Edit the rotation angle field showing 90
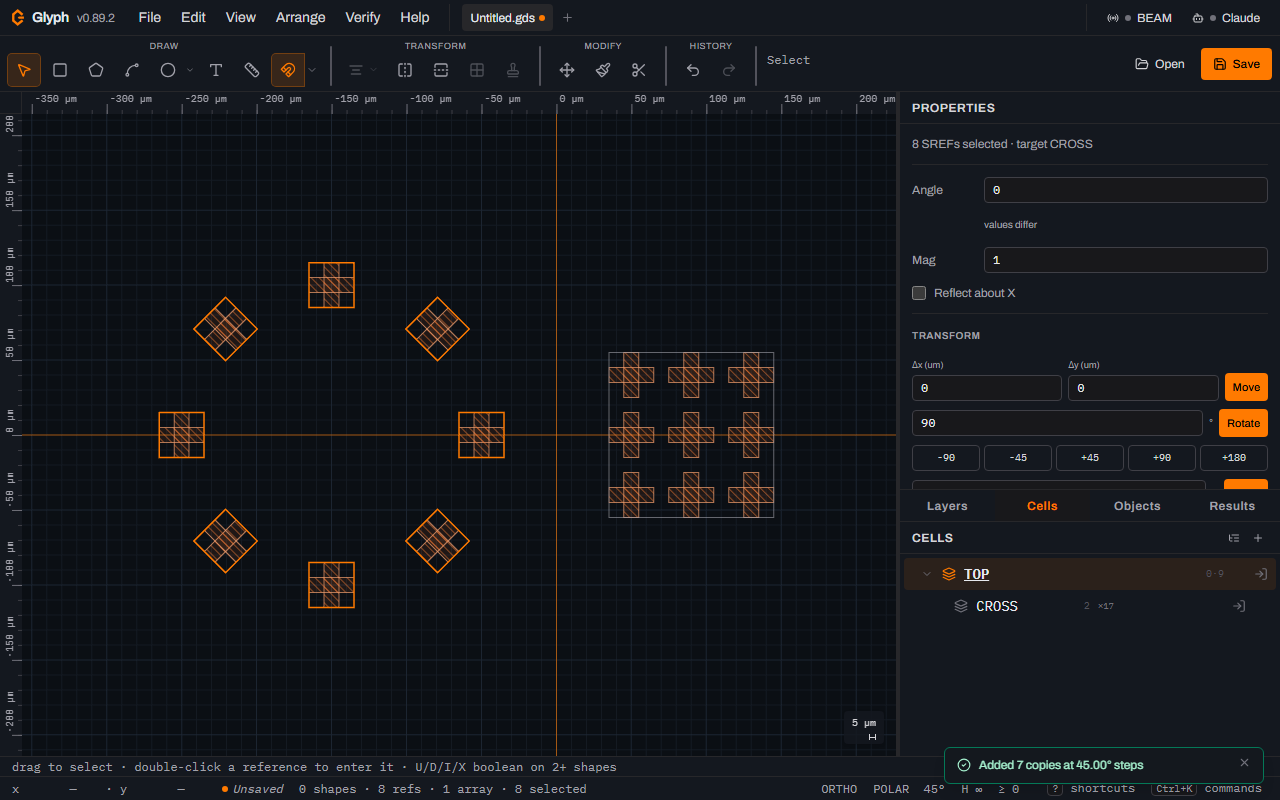This screenshot has width=1280, height=800. (x=1057, y=423)
